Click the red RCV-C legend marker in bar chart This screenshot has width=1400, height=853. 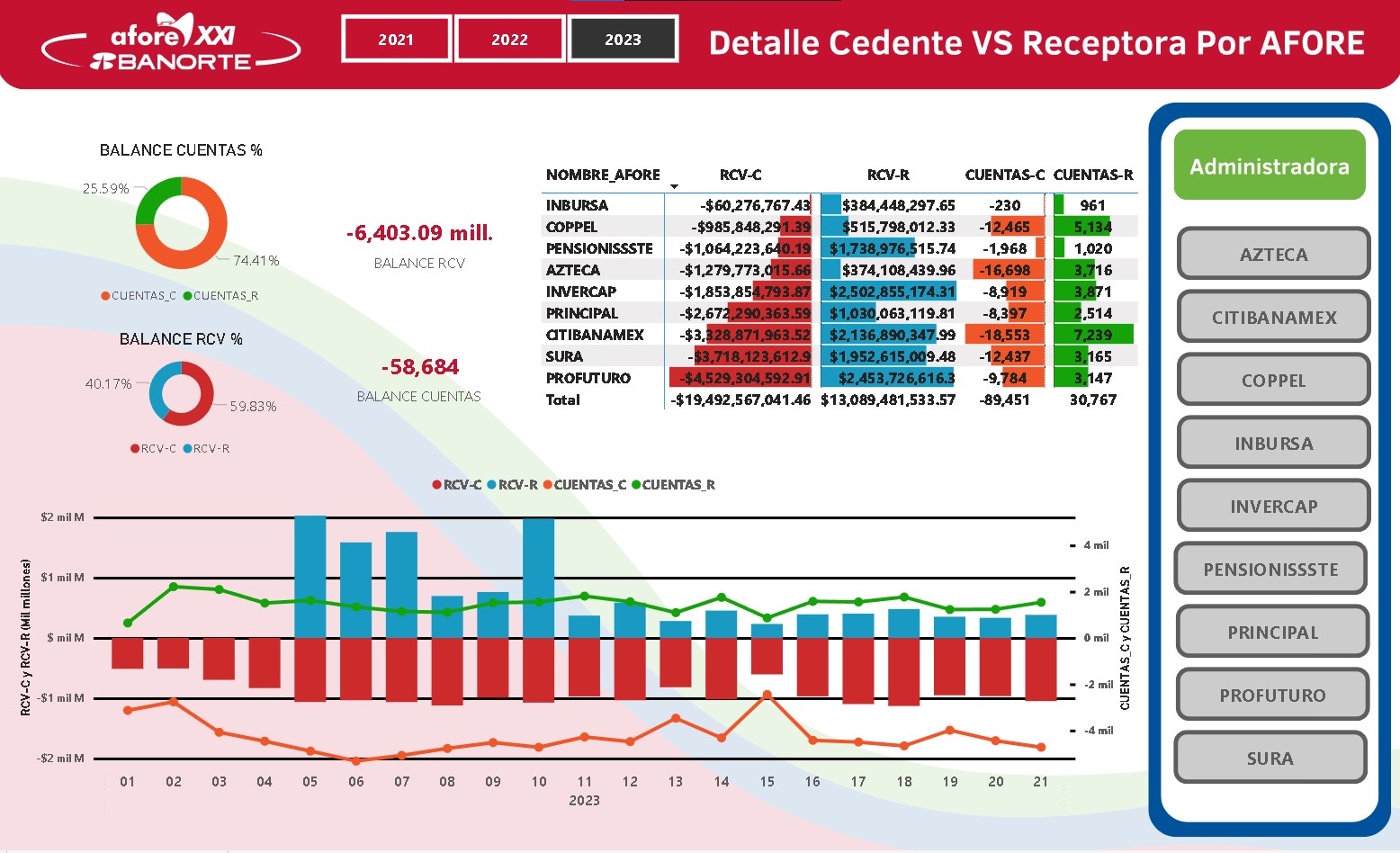pyautogui.click(x=437, y=485)
